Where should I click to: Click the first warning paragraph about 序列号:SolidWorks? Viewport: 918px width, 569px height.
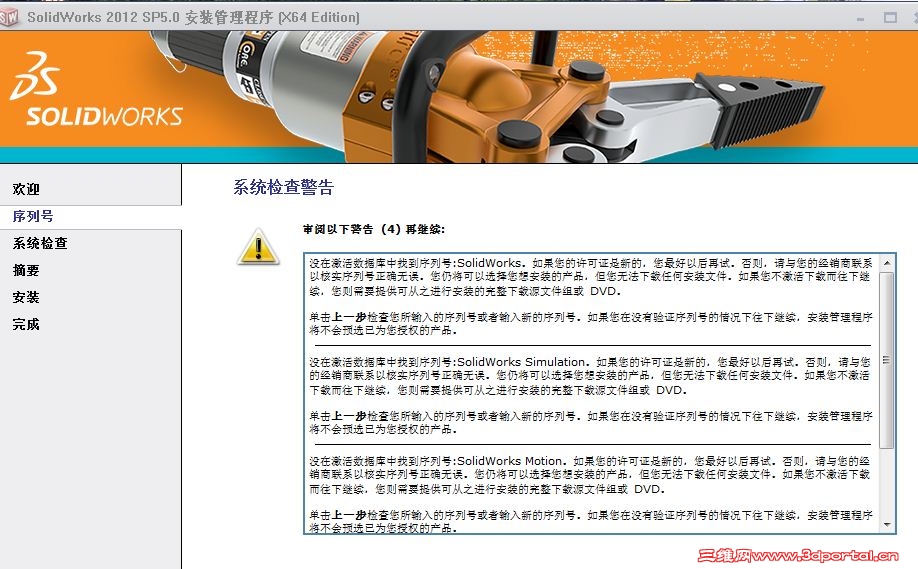pos(590,277)
